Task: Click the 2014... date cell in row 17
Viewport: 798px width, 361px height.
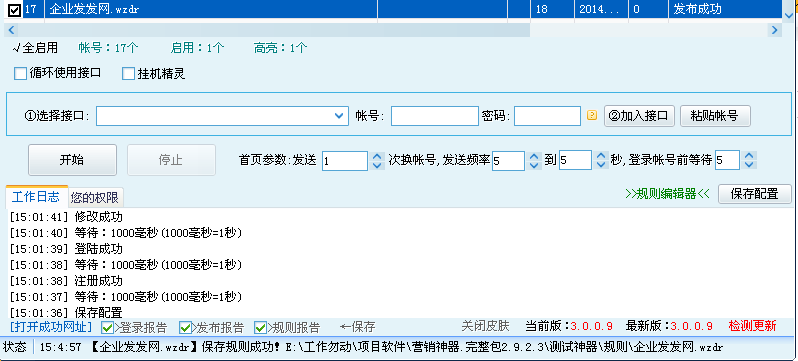Action: tap(601, 9)
